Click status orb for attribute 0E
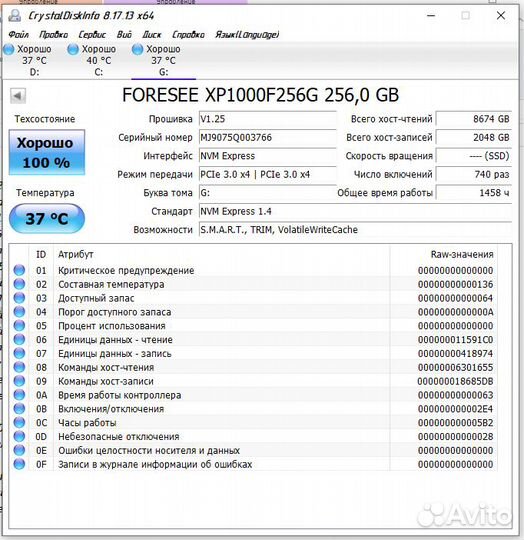 pyautogui.click(x=19, y=450)
